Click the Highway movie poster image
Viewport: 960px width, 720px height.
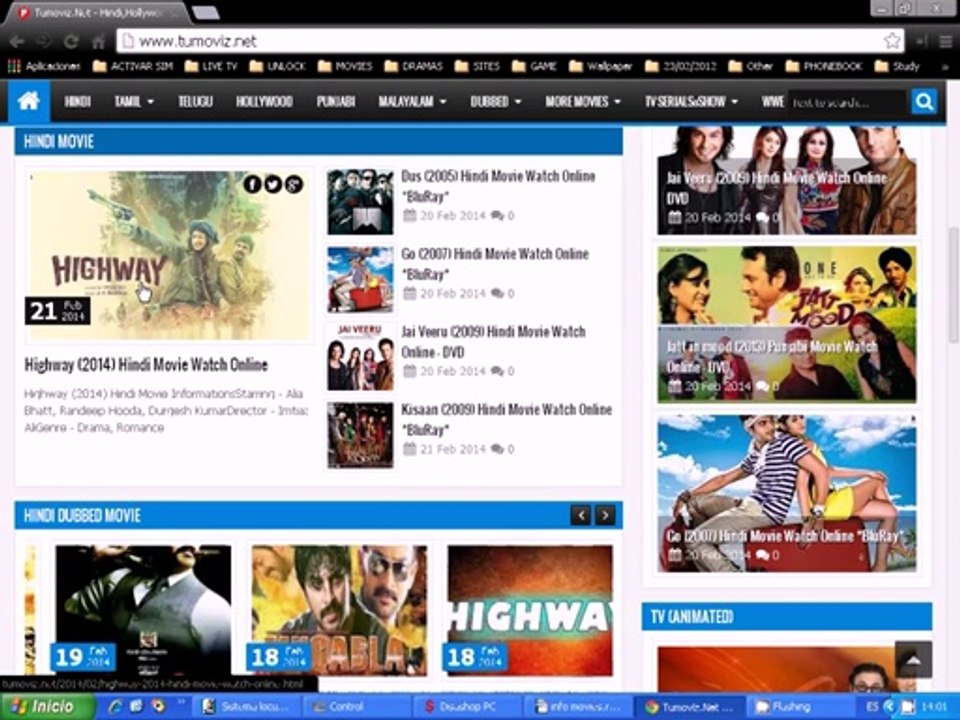(x=169, y=255)
